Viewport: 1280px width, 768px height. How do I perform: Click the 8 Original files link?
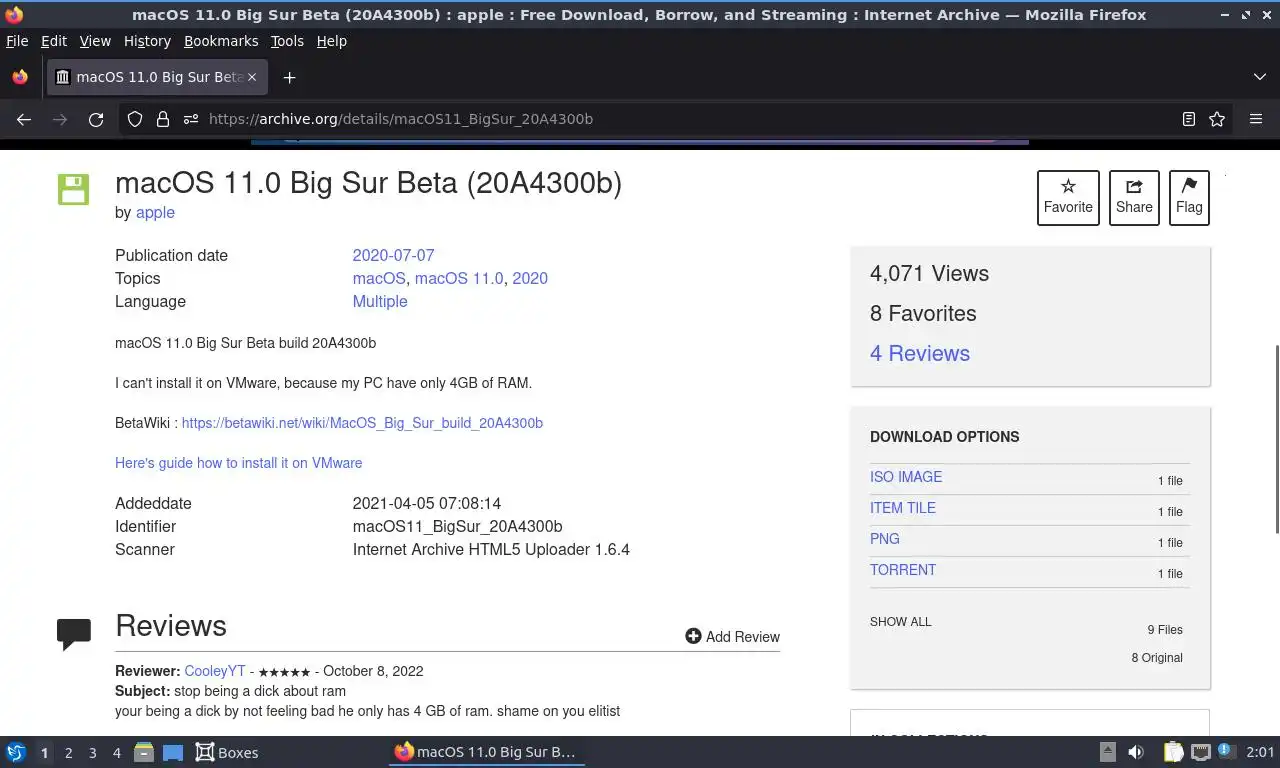click(1157, 658)
